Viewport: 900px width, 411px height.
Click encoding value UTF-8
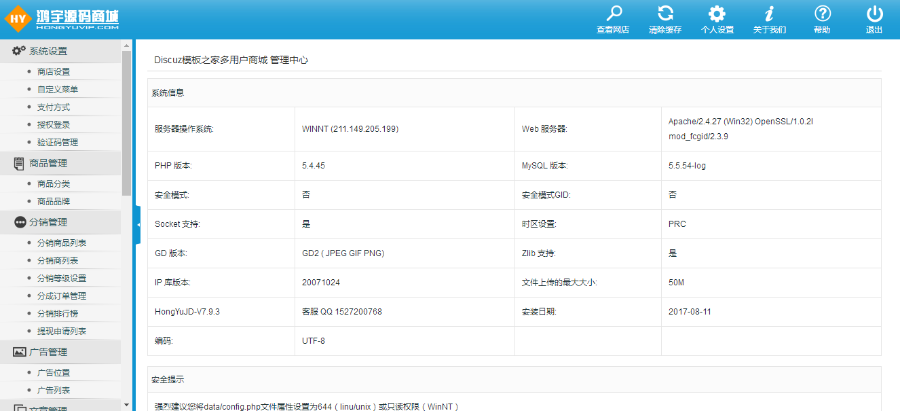click(x=313, y=341)
